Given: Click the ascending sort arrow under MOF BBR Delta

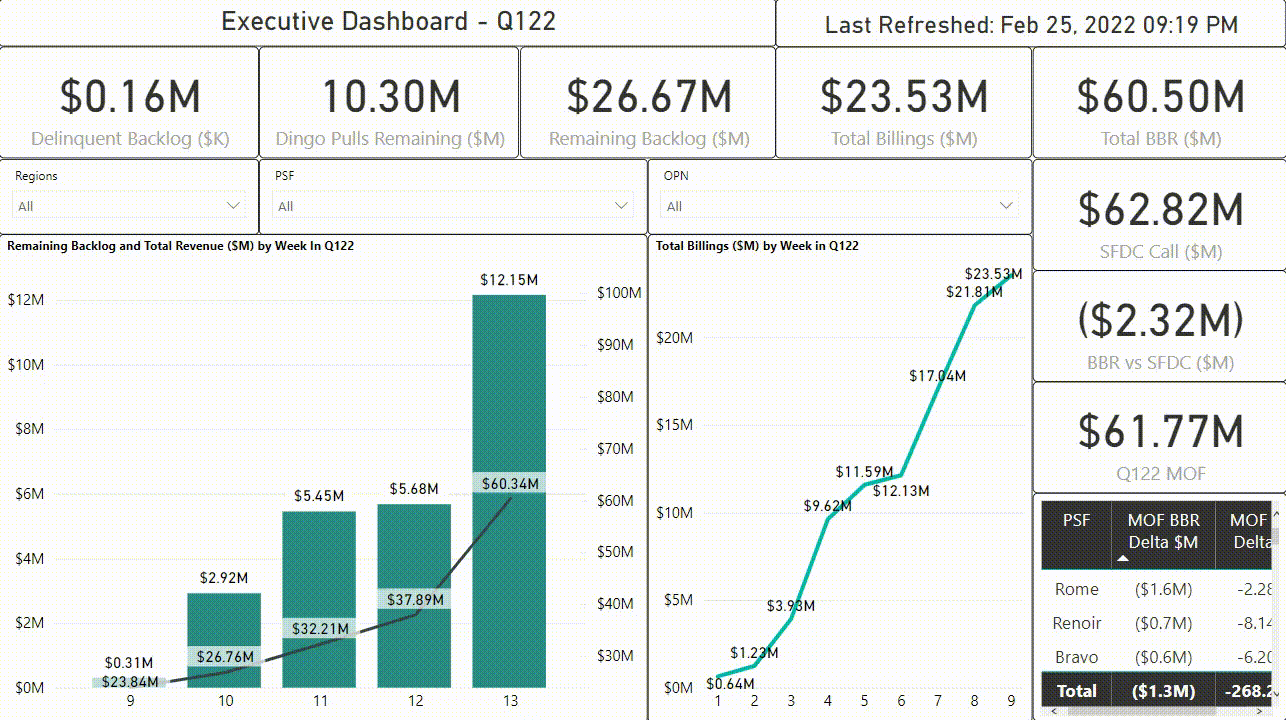Looking at the screenshot, I should point(1123,559).
